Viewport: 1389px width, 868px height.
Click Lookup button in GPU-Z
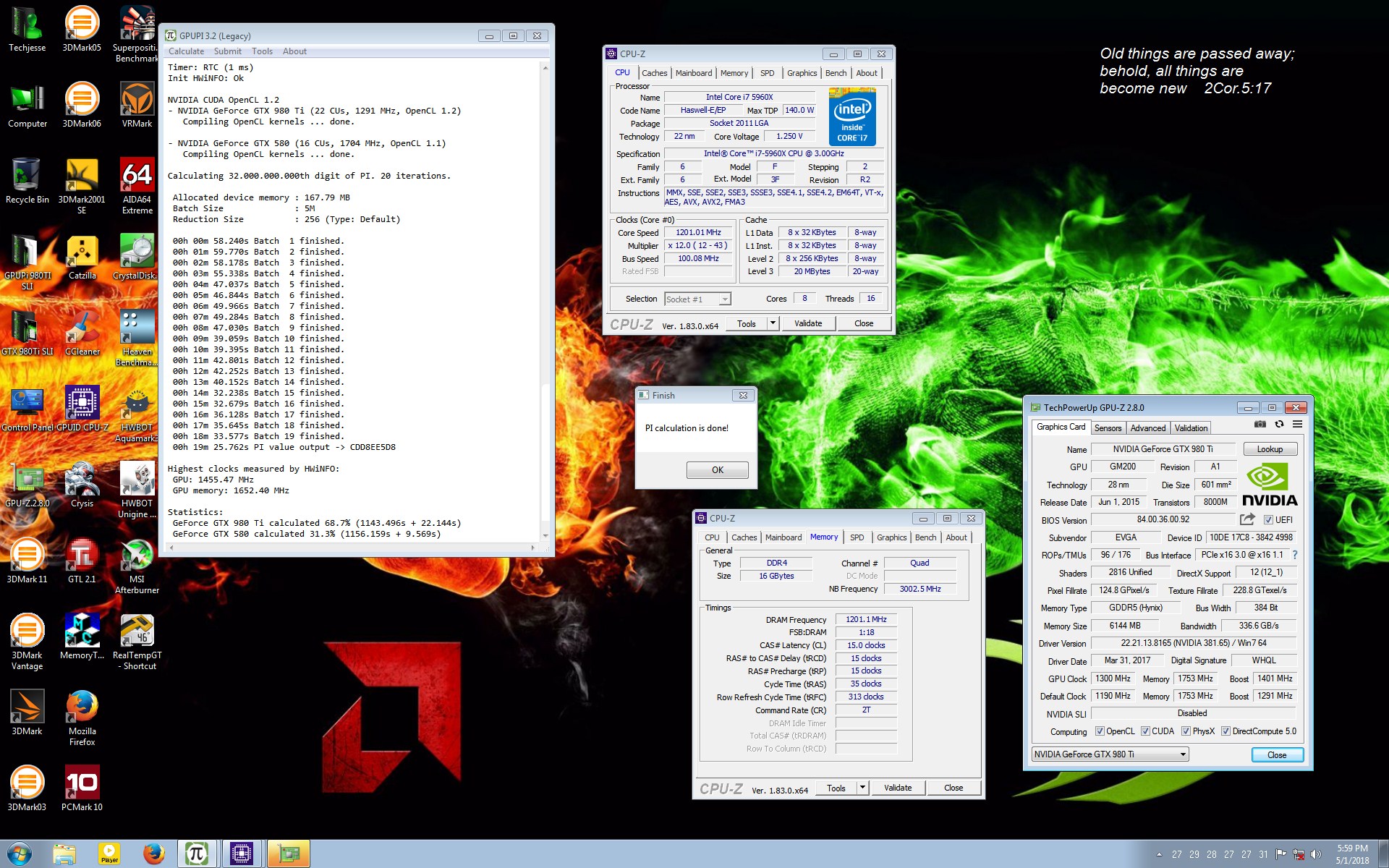click(x=1270, y=449)
